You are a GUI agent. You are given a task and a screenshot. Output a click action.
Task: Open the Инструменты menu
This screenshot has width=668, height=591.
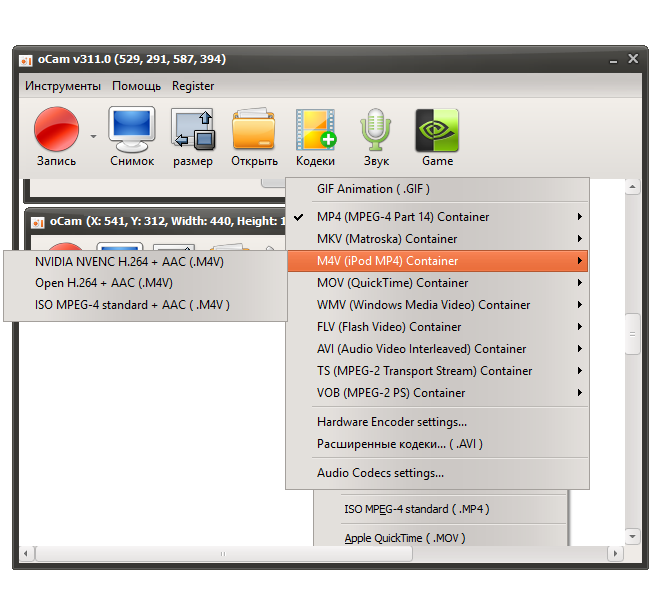[63, 86]
